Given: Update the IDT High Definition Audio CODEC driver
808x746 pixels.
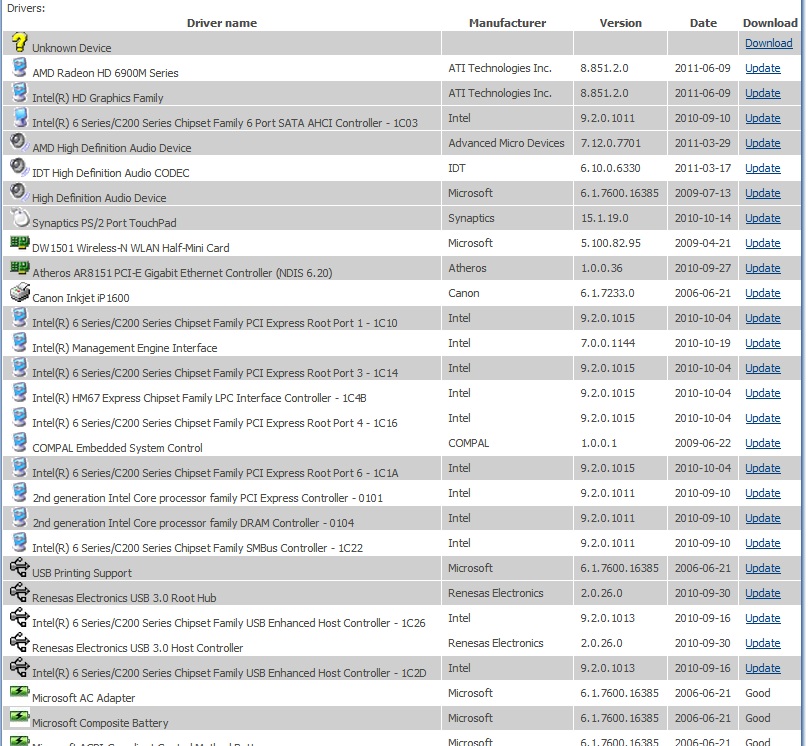Looking at the screenshot, I should click(x=763, y=168).
